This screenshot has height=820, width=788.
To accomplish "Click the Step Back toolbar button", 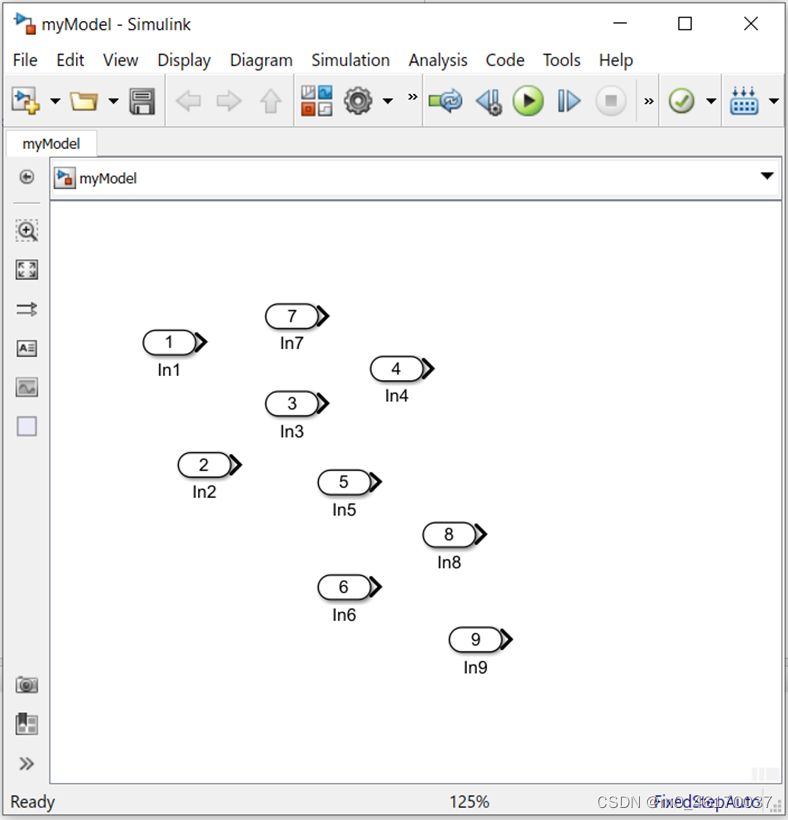I will [x=489, y=101].
